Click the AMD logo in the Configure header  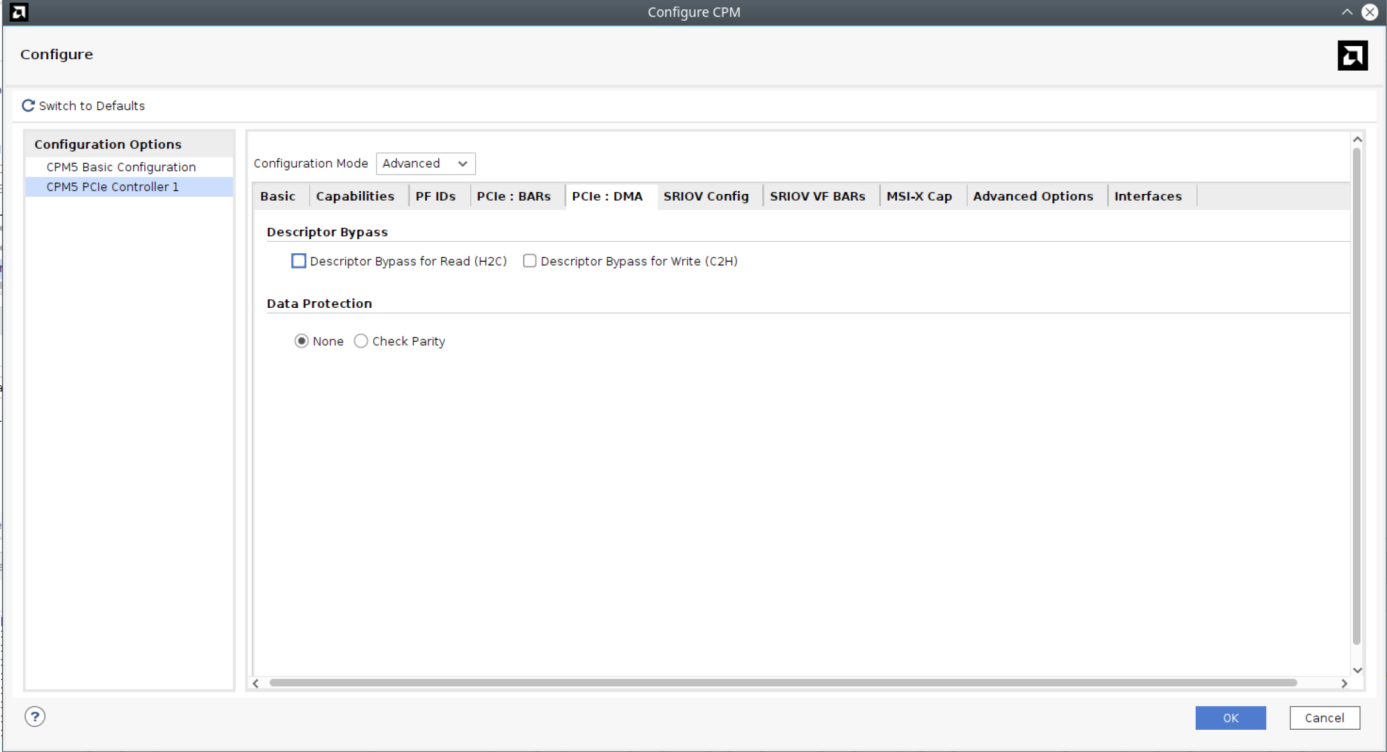tap(1352, 56)
